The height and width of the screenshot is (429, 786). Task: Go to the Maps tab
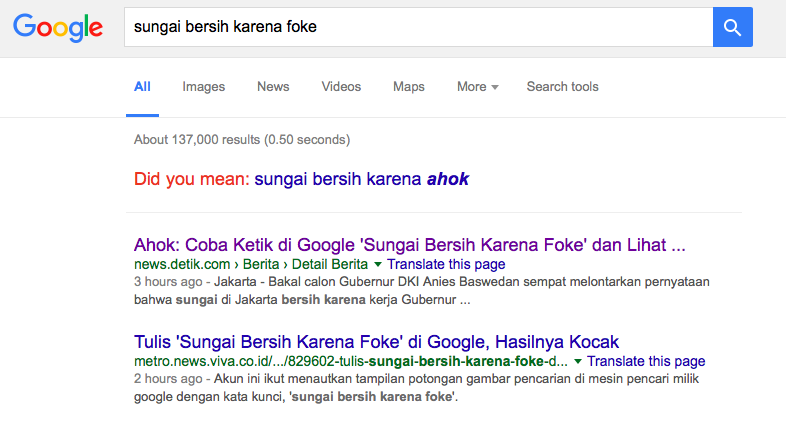(x=409, y=87)
